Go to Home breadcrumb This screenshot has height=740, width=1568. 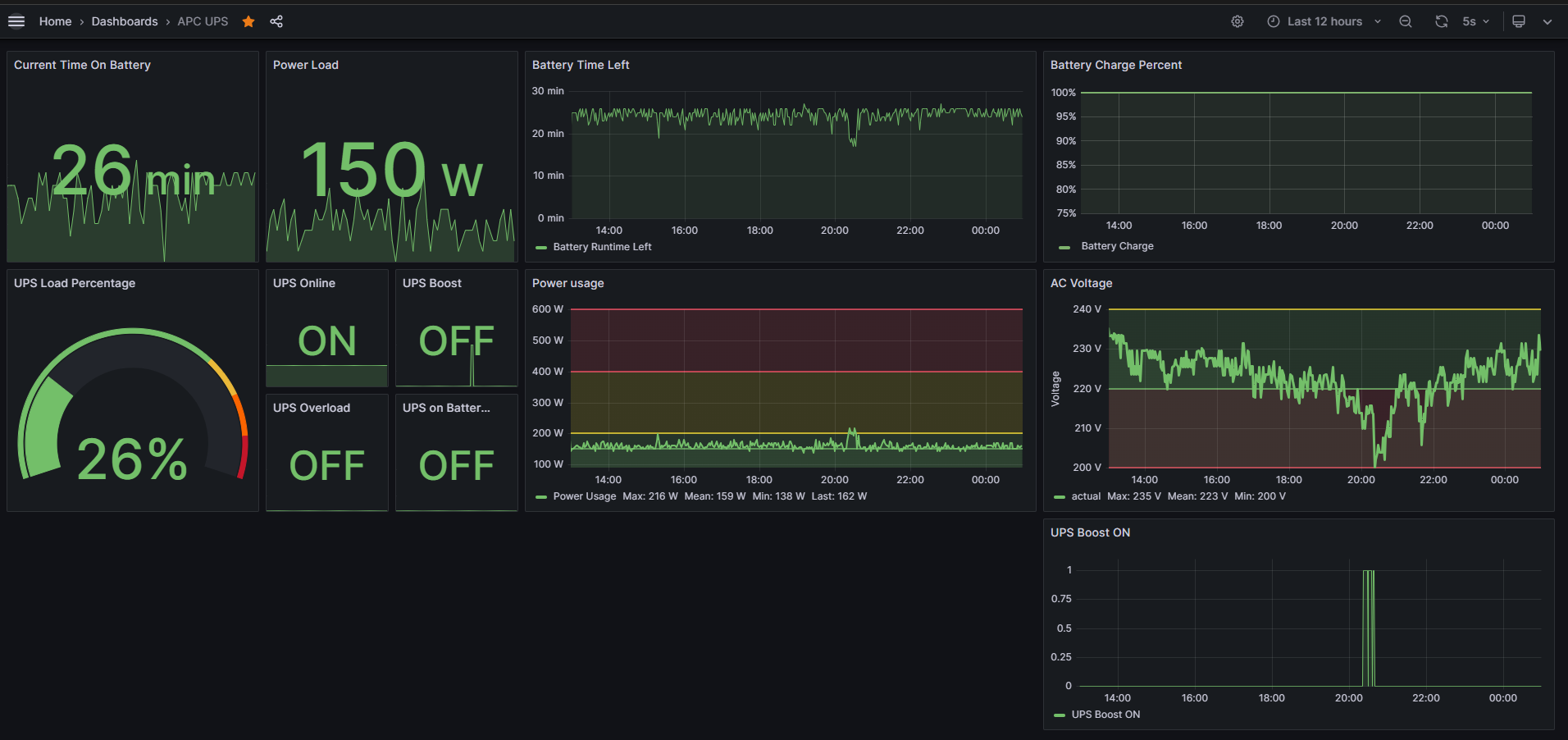click(55, 21)
